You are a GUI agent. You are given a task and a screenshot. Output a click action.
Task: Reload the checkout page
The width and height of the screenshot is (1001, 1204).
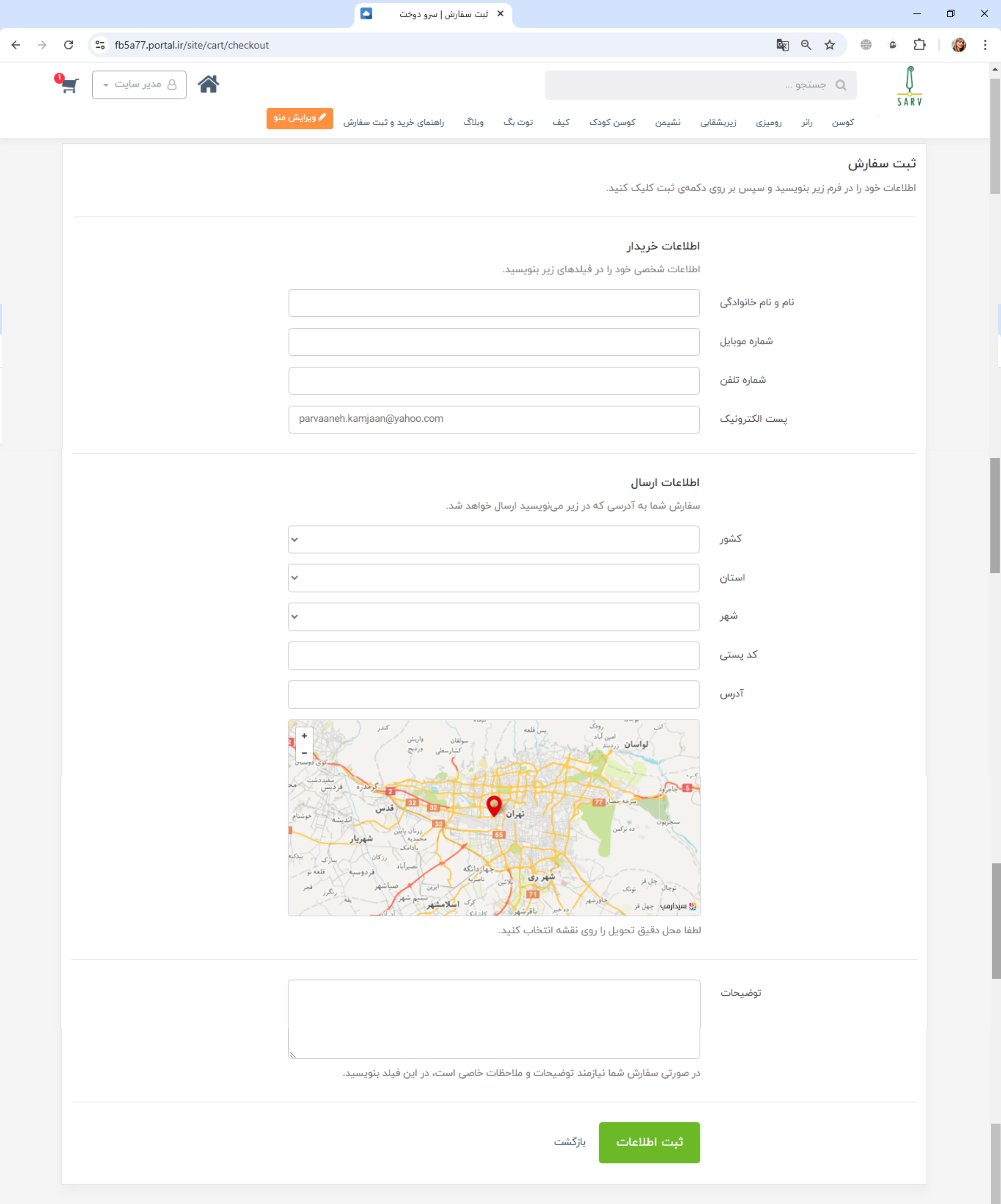(x=68, y=45)
